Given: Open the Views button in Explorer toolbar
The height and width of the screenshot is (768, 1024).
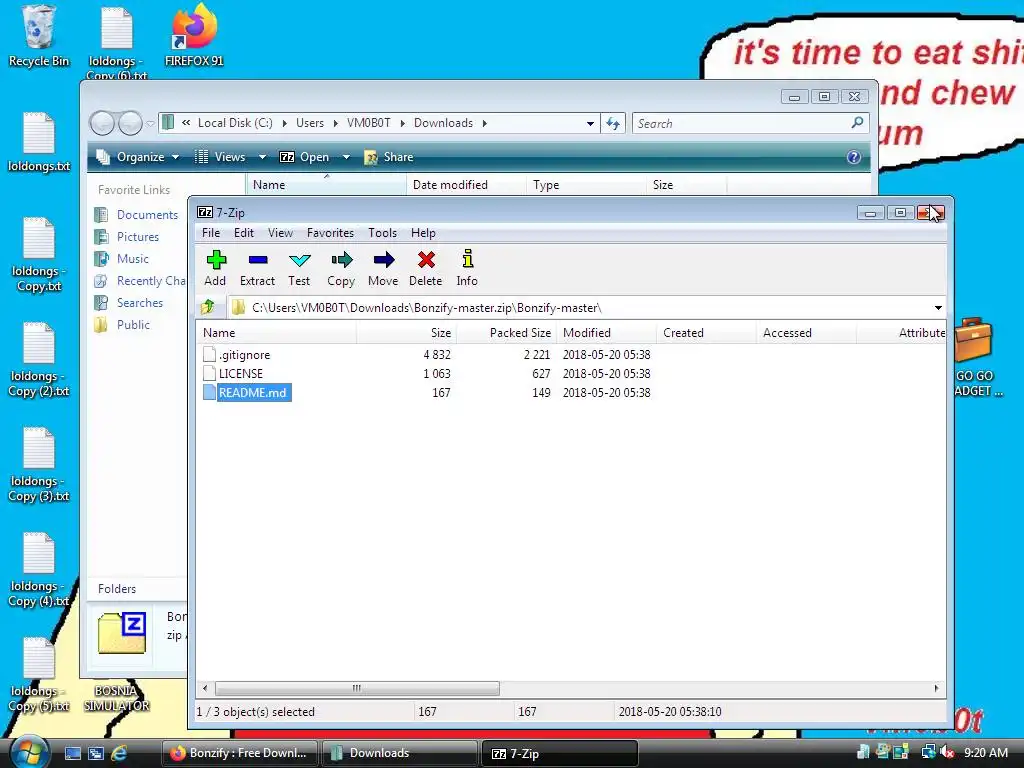Looking at the screenshot, I should pyautogui.click(x=221, y=157).
